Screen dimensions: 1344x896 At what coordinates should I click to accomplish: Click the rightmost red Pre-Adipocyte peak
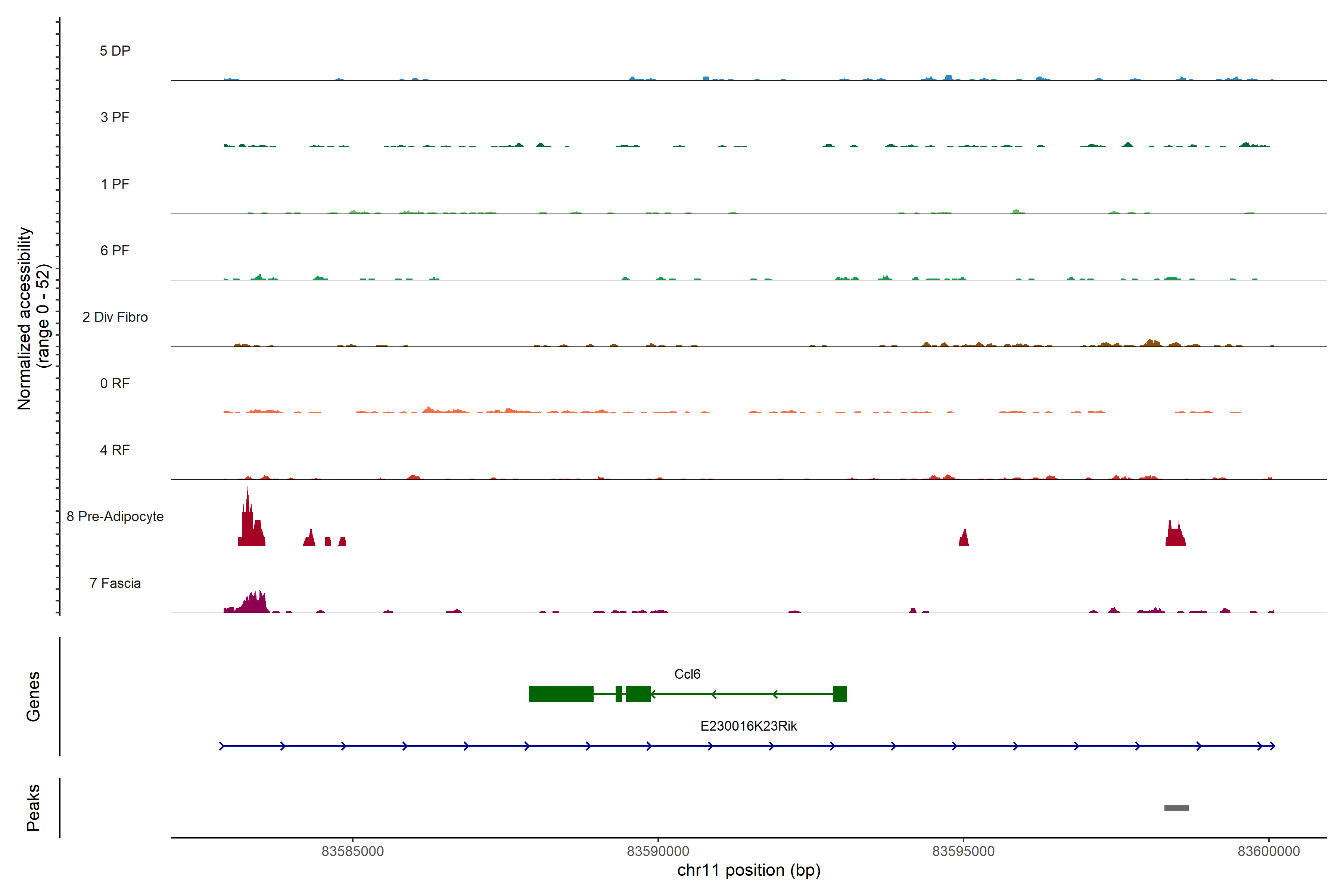coord(1175,536)
